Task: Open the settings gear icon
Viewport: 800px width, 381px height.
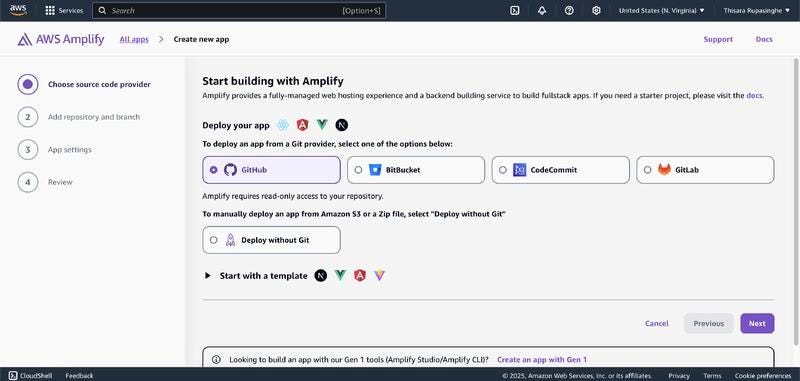Action: click(x=596, y=10)
